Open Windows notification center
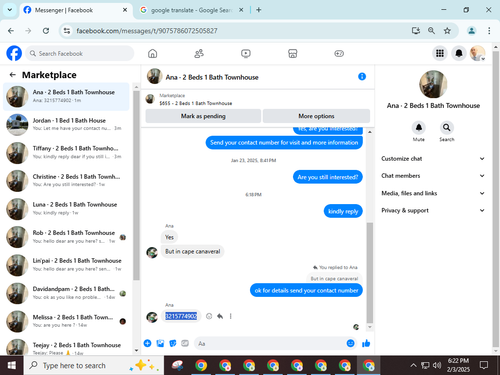The height and width of the screenshot is (375, 500). pyautogui.click(x=484, y=365)
